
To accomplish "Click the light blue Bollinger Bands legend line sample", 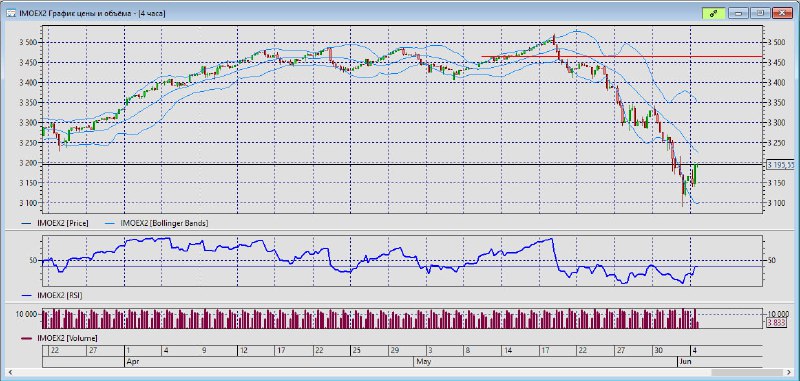I will point(111,223).
